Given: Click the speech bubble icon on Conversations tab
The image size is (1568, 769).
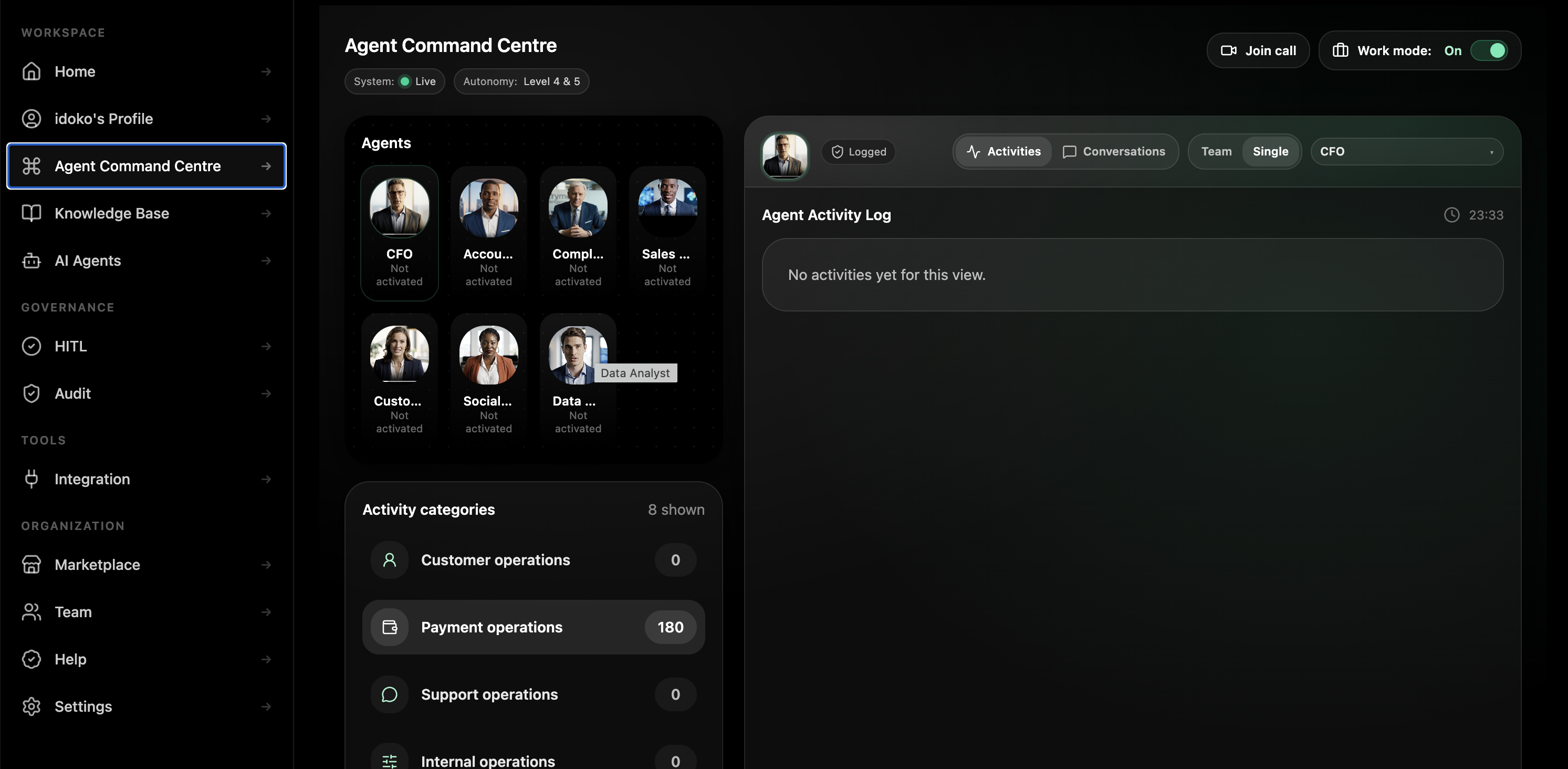Looking at the screenshot, I should pos(1070,152).
